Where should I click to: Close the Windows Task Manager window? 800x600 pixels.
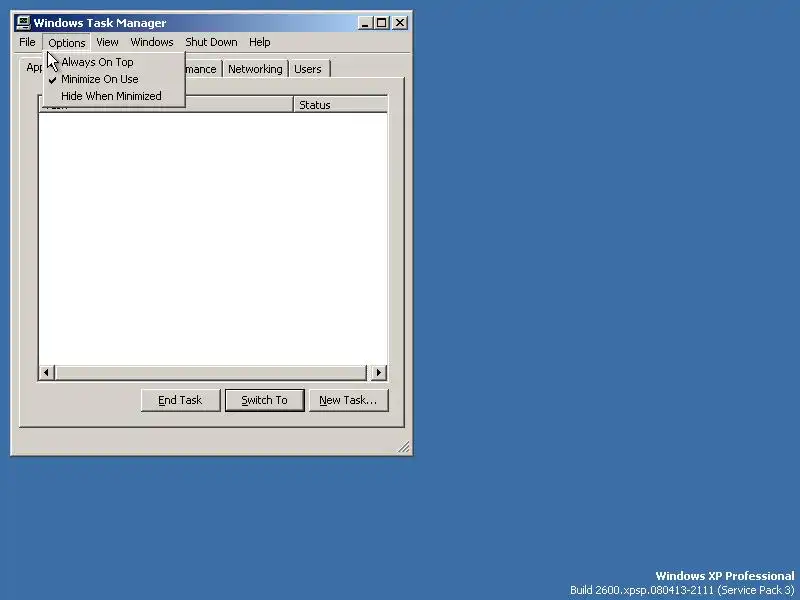click(x=400, y=23)
